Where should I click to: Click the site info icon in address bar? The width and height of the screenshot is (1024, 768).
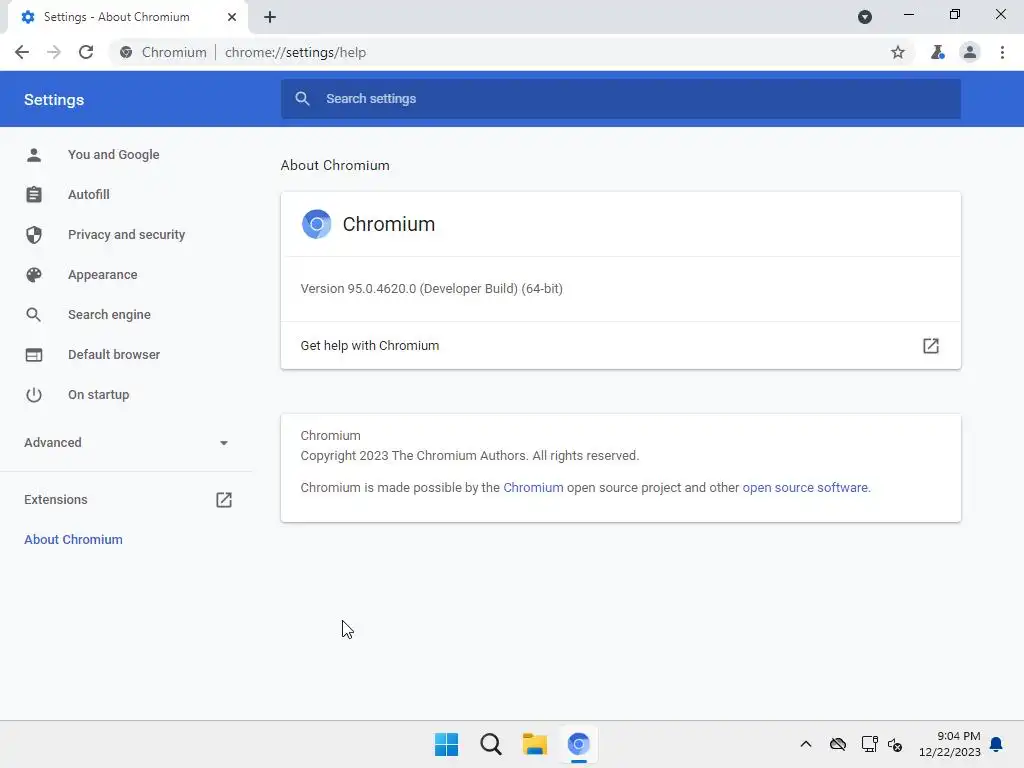click(126, 52)
